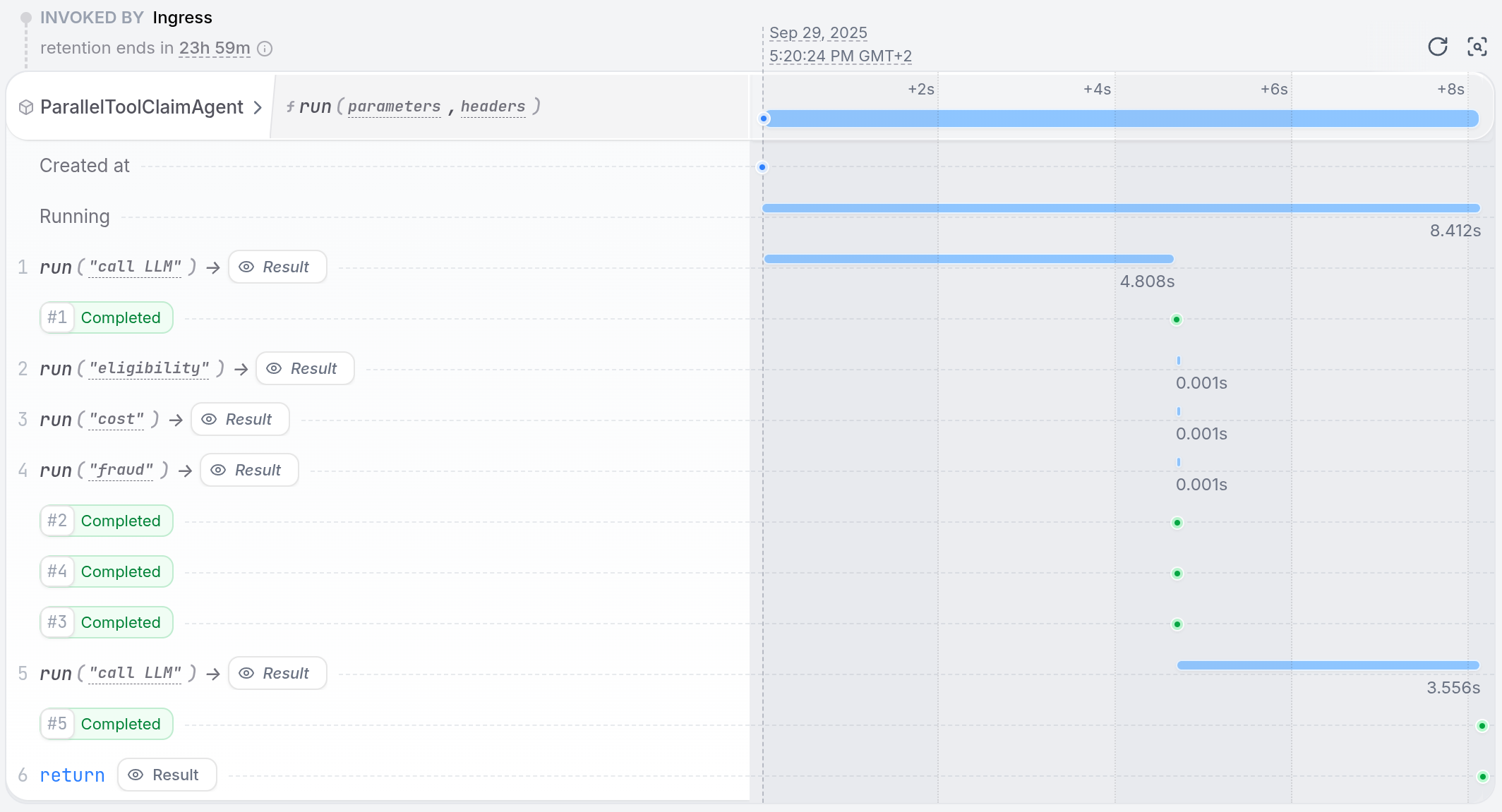Click the Created at timeline marker dot
Viewport: 1502px width, 812px height.
click(762, 167)
